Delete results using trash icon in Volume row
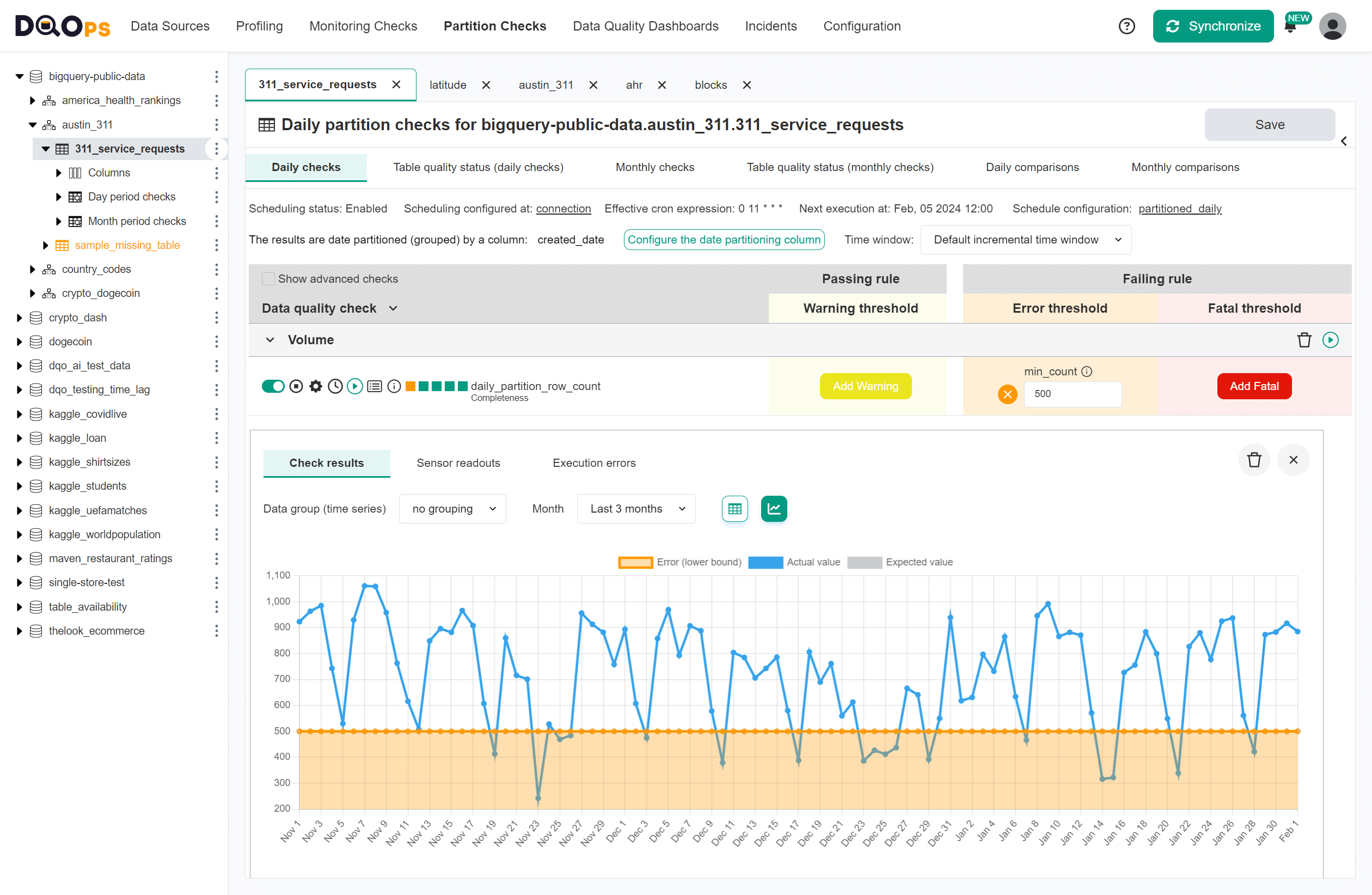 tap(1304, 340)
